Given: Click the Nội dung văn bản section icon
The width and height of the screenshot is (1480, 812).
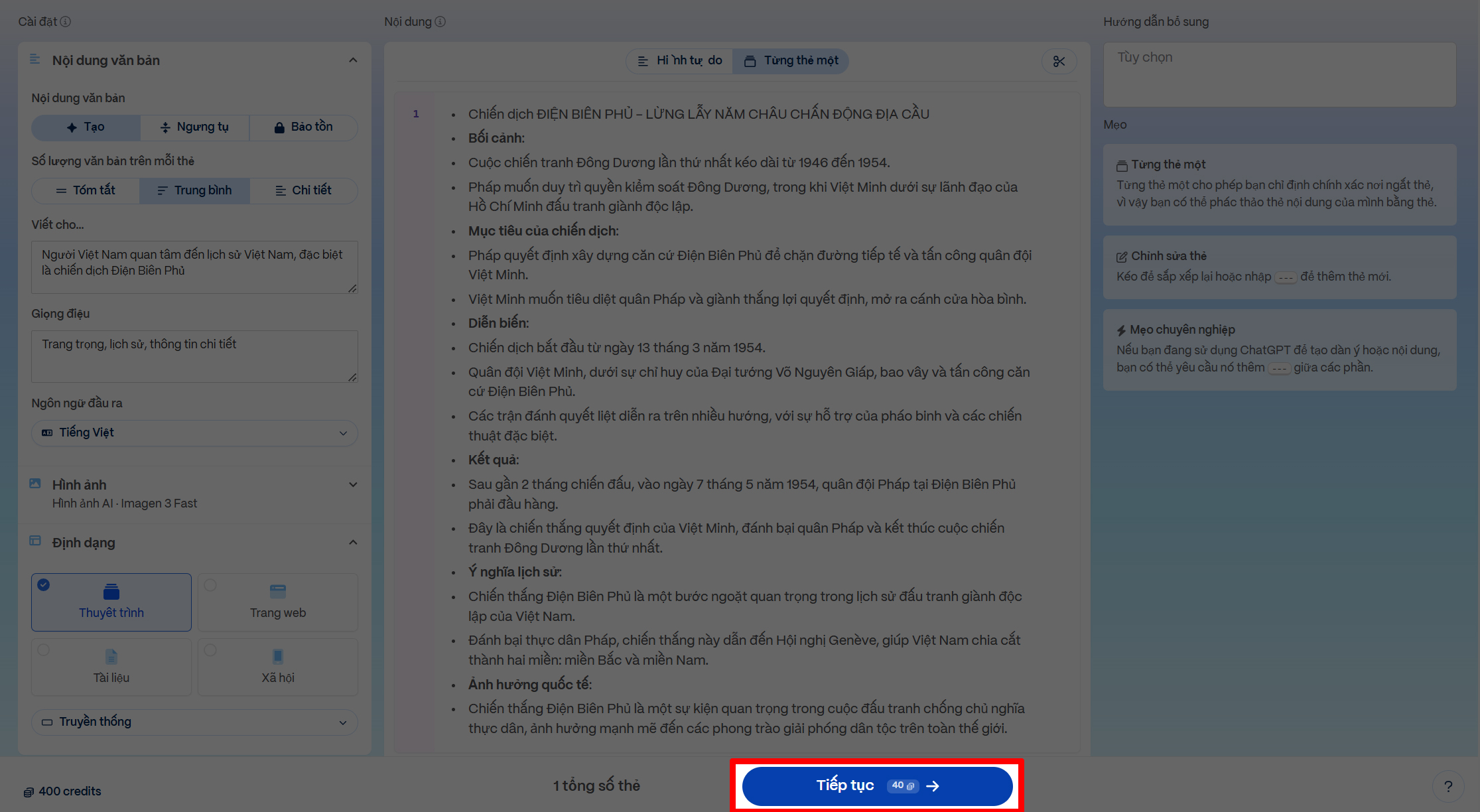Looking at the screenshot, I should point(35,60).
